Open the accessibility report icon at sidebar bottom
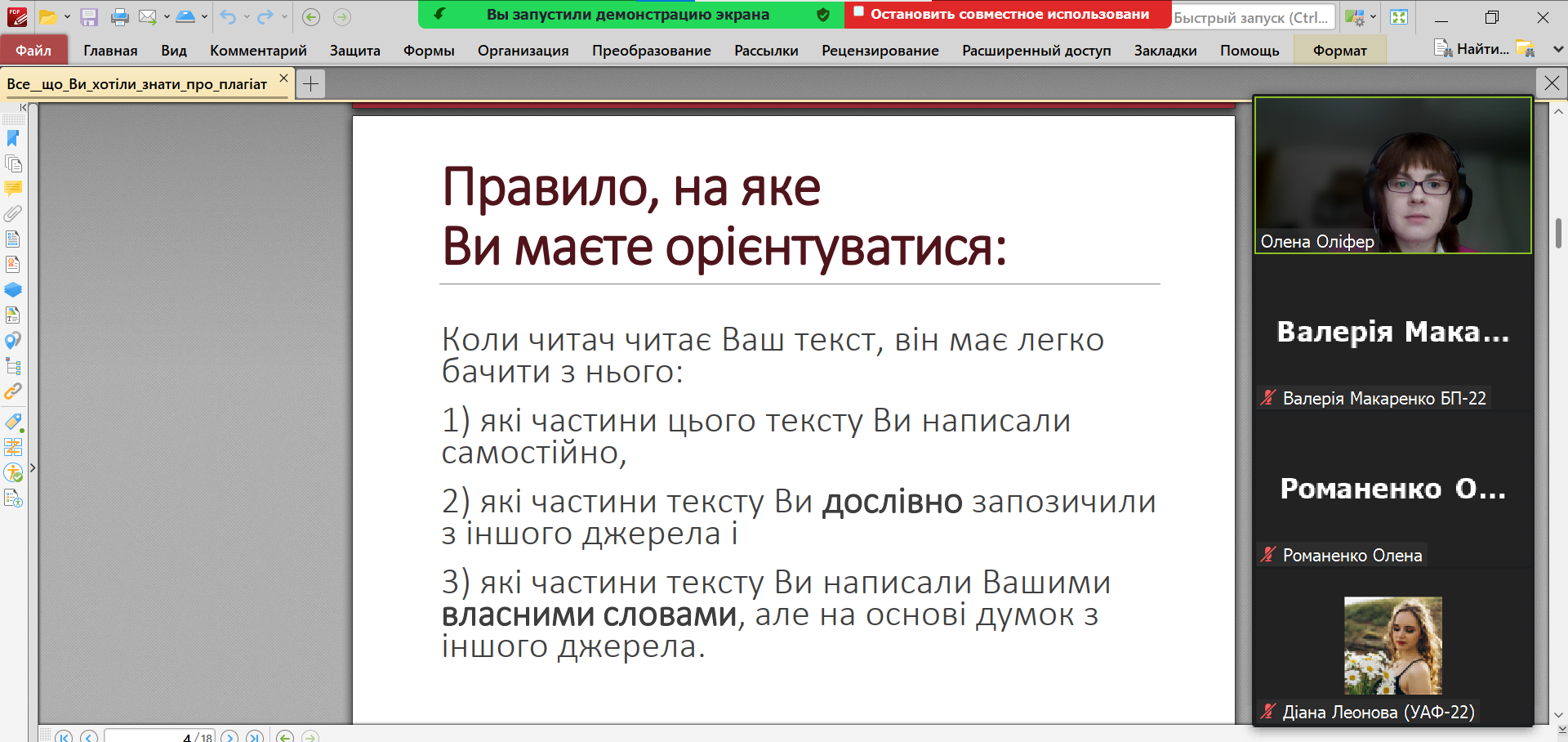The image size is (1568, 742). tap(13, 498)
